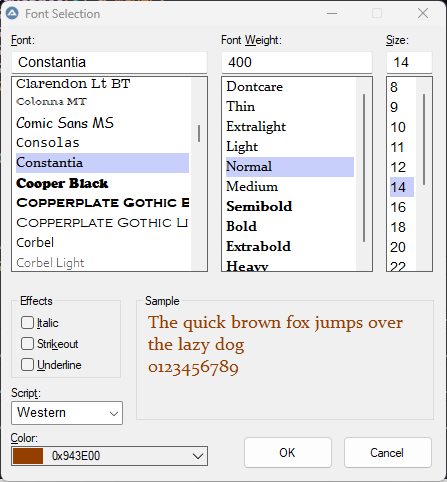
Task: Set font size to 9
Action: click(402, 107)
